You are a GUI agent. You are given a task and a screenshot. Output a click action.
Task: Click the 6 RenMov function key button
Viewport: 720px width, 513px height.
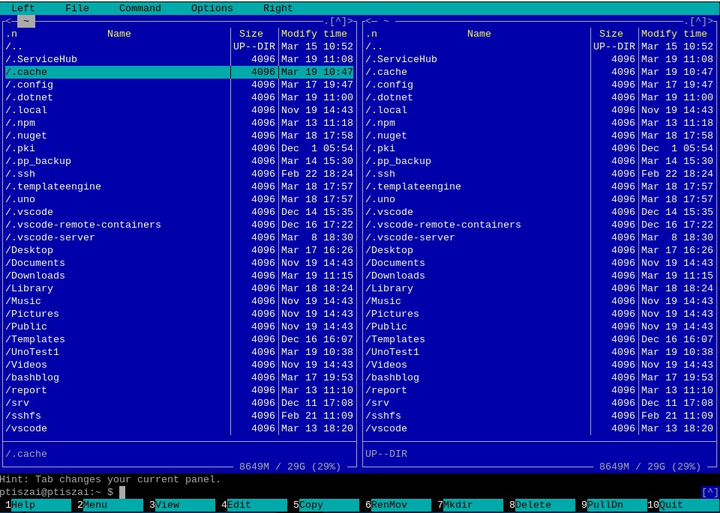click(x=396, y=505)
